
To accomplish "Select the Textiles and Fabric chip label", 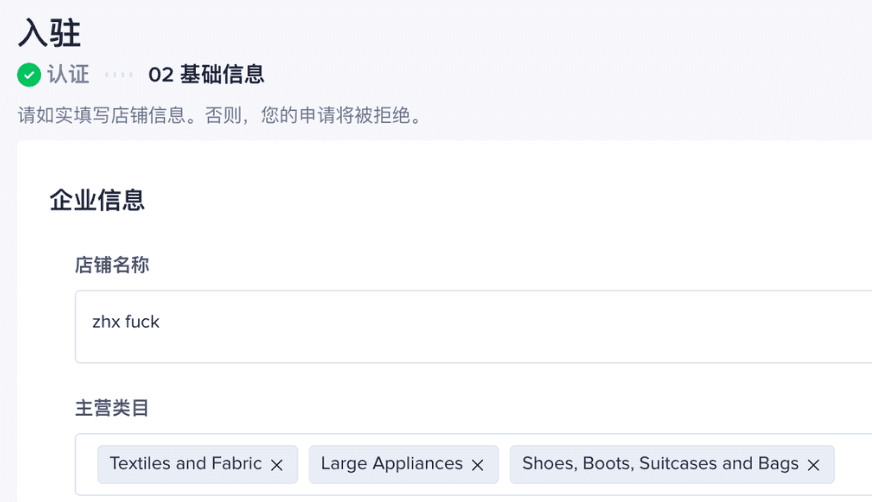I will point(186,464).
